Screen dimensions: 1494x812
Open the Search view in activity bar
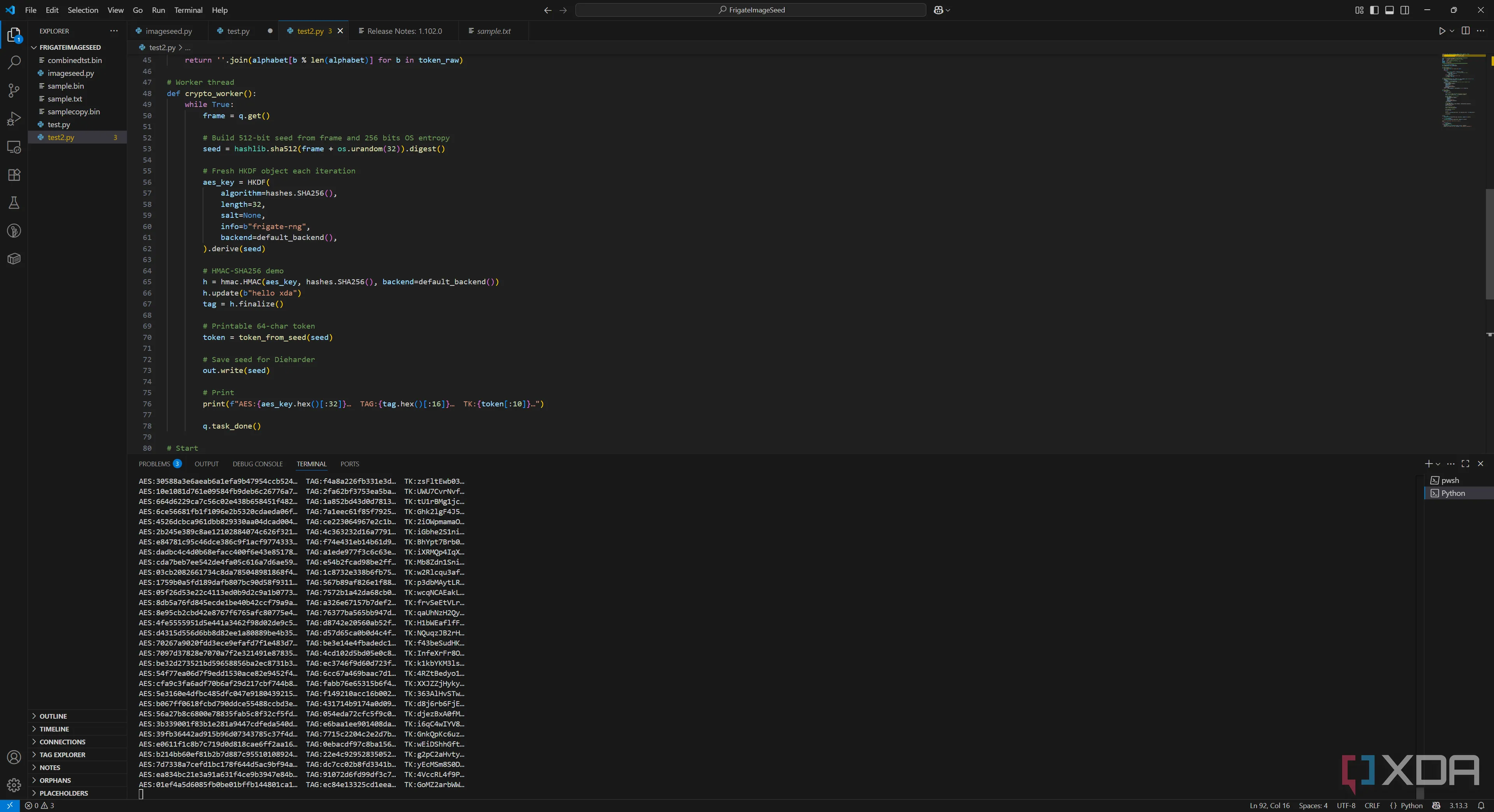coord(14,63)
